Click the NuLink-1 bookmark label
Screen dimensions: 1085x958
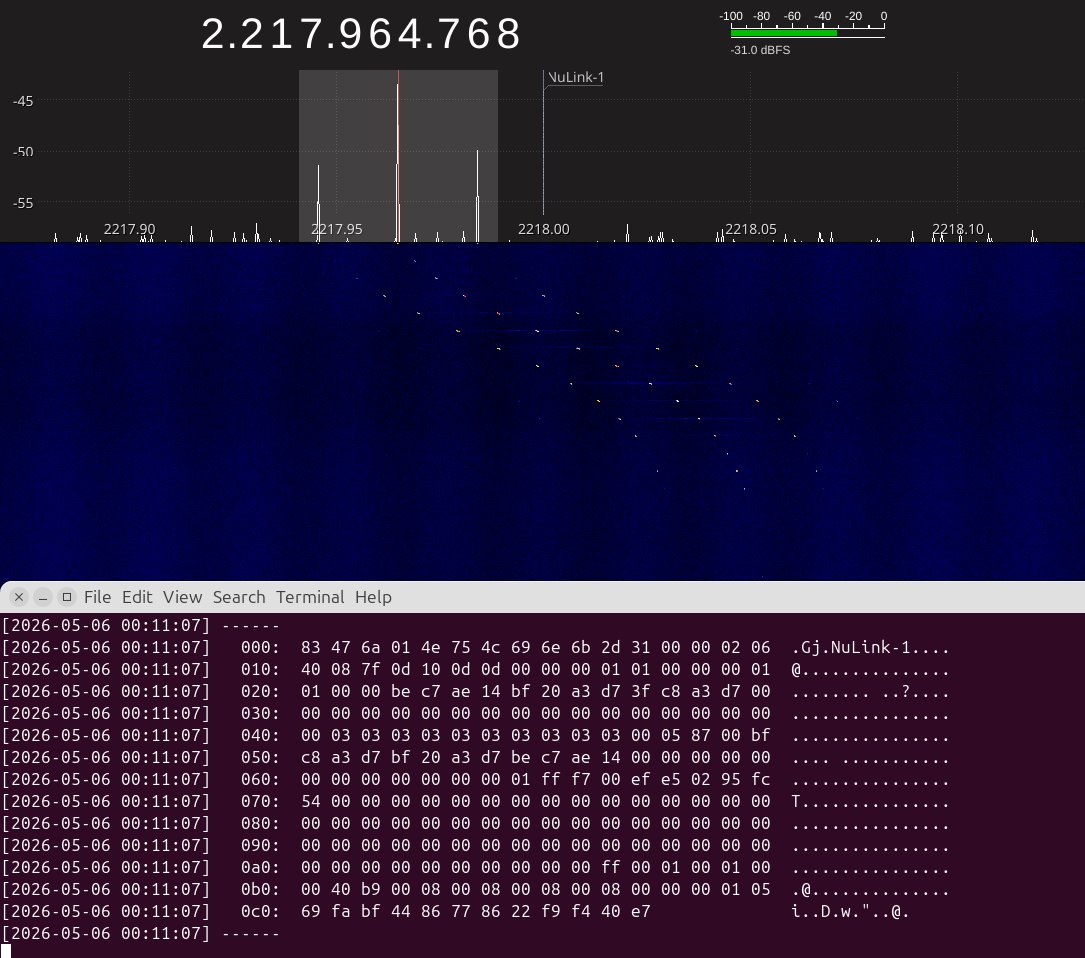[576, 77]
